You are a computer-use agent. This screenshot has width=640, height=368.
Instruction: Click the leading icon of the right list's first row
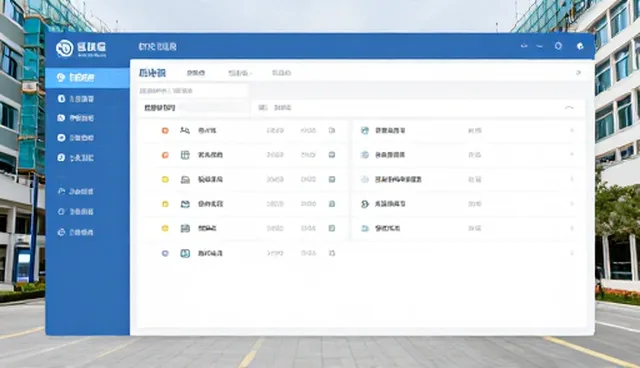pos(365,131)
